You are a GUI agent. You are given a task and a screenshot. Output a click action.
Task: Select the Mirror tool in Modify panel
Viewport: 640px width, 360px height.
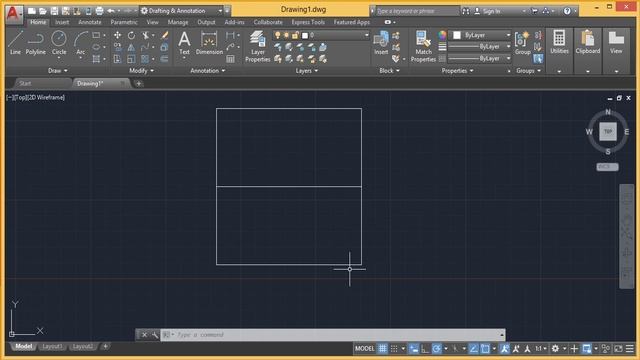click(131, 47)
